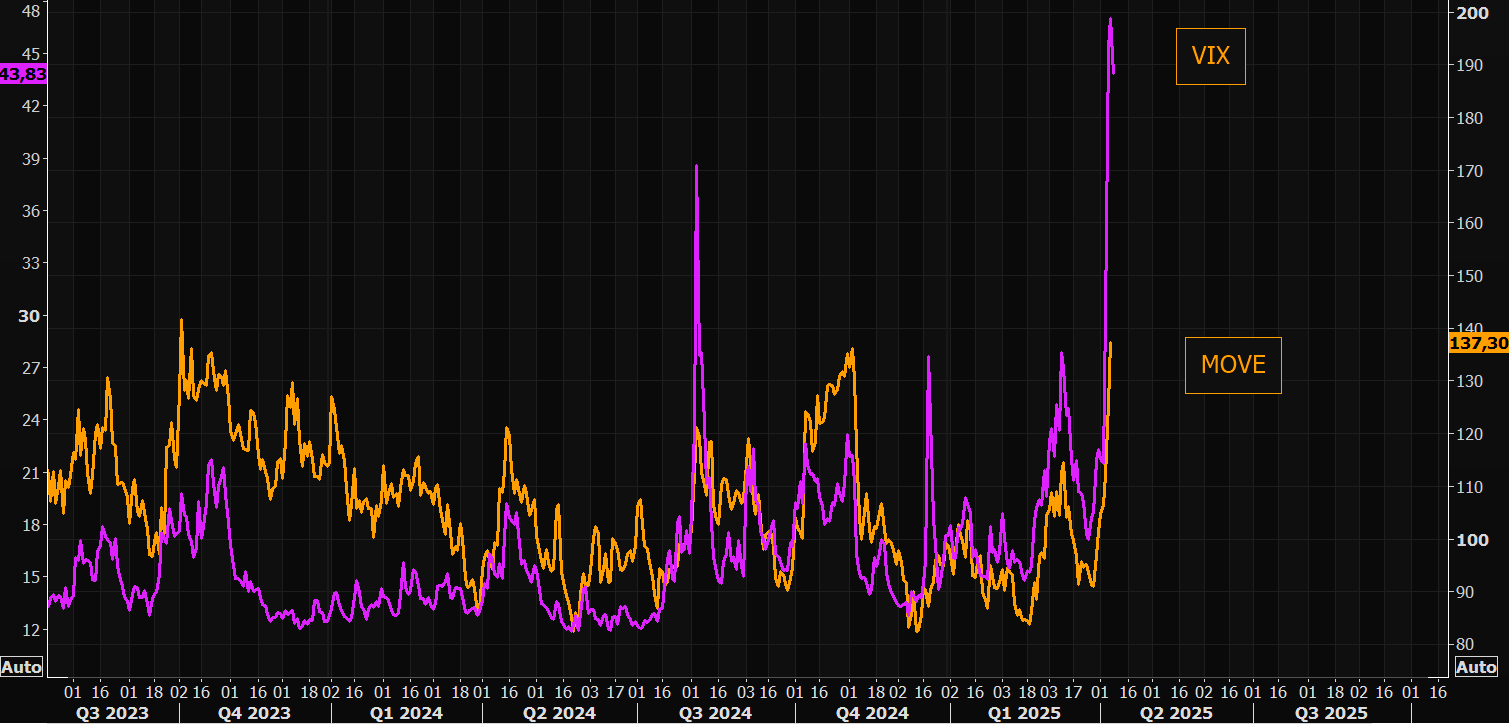The width and height of the screenshot is (1509, 724).
Task: Choose Q2 2025 on the time axis
Action: [1176, 713]
